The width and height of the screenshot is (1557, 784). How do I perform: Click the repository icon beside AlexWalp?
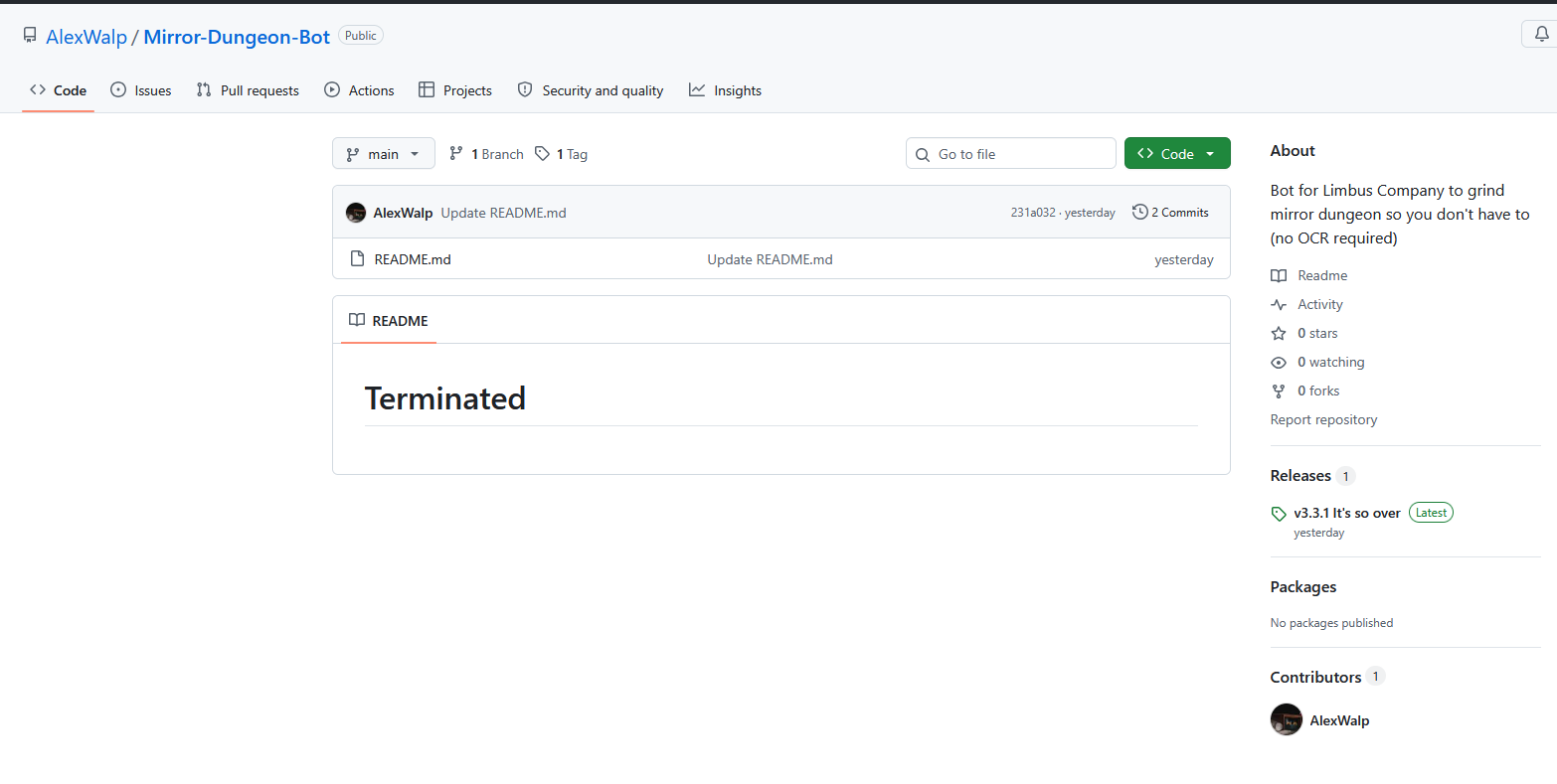30,36
